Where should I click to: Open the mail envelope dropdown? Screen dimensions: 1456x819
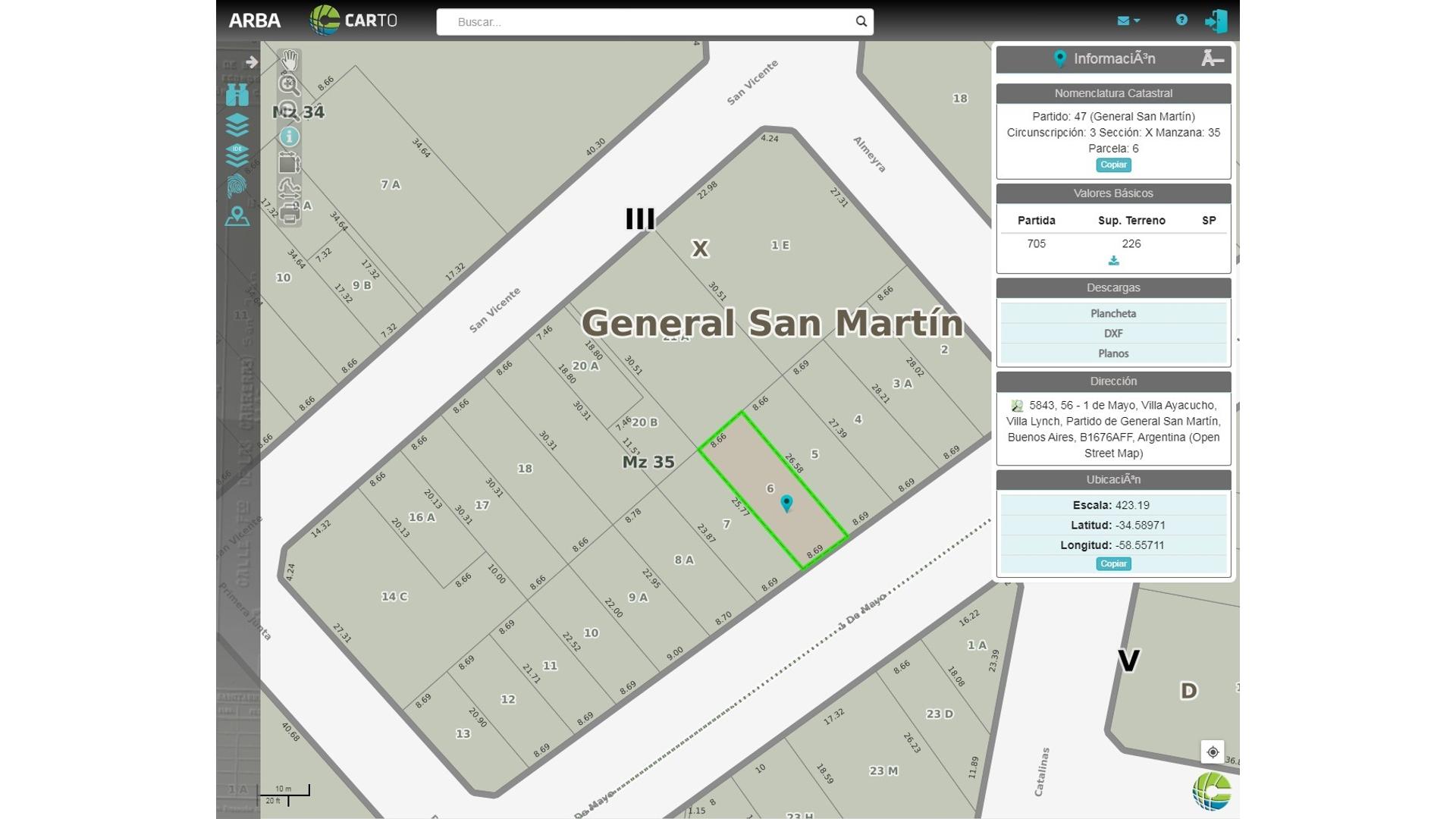1128,21
